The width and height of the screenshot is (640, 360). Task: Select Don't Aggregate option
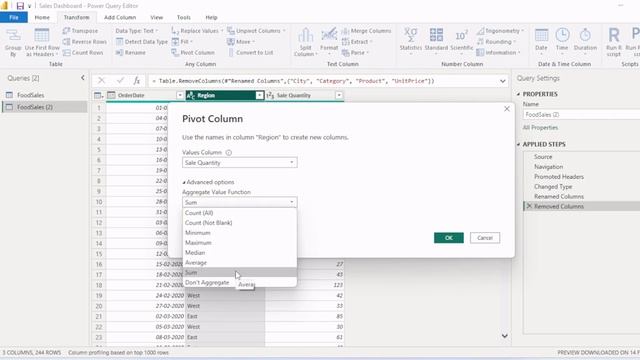(x=240, y=282)
